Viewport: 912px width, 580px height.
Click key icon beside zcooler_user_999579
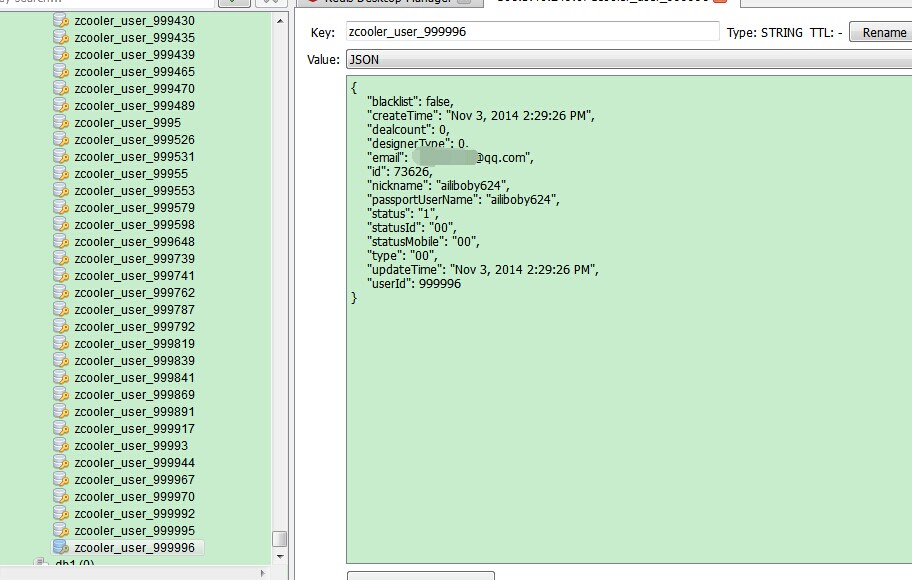(x=61, y=207)
